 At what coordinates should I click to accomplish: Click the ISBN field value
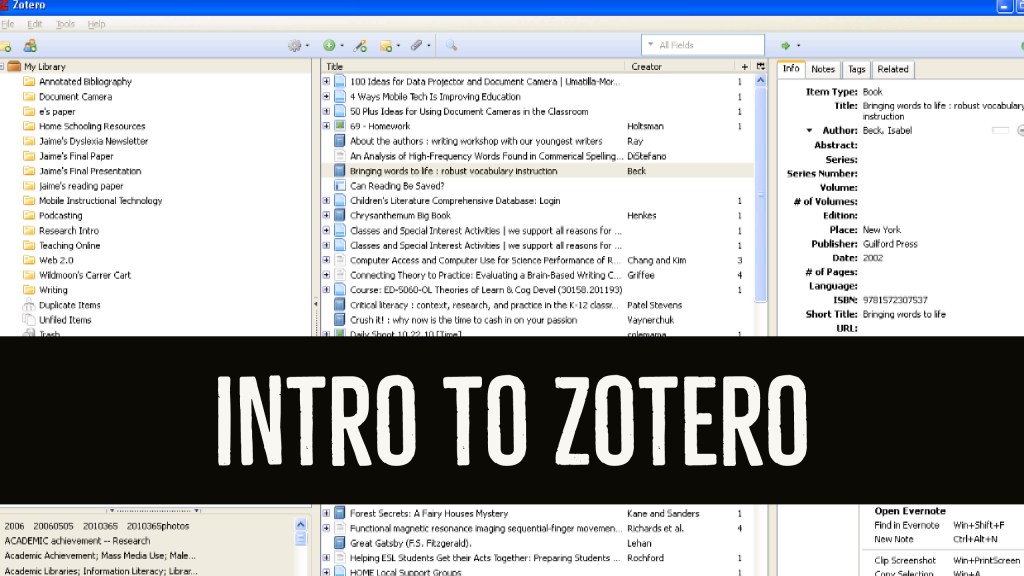point(895,300)
